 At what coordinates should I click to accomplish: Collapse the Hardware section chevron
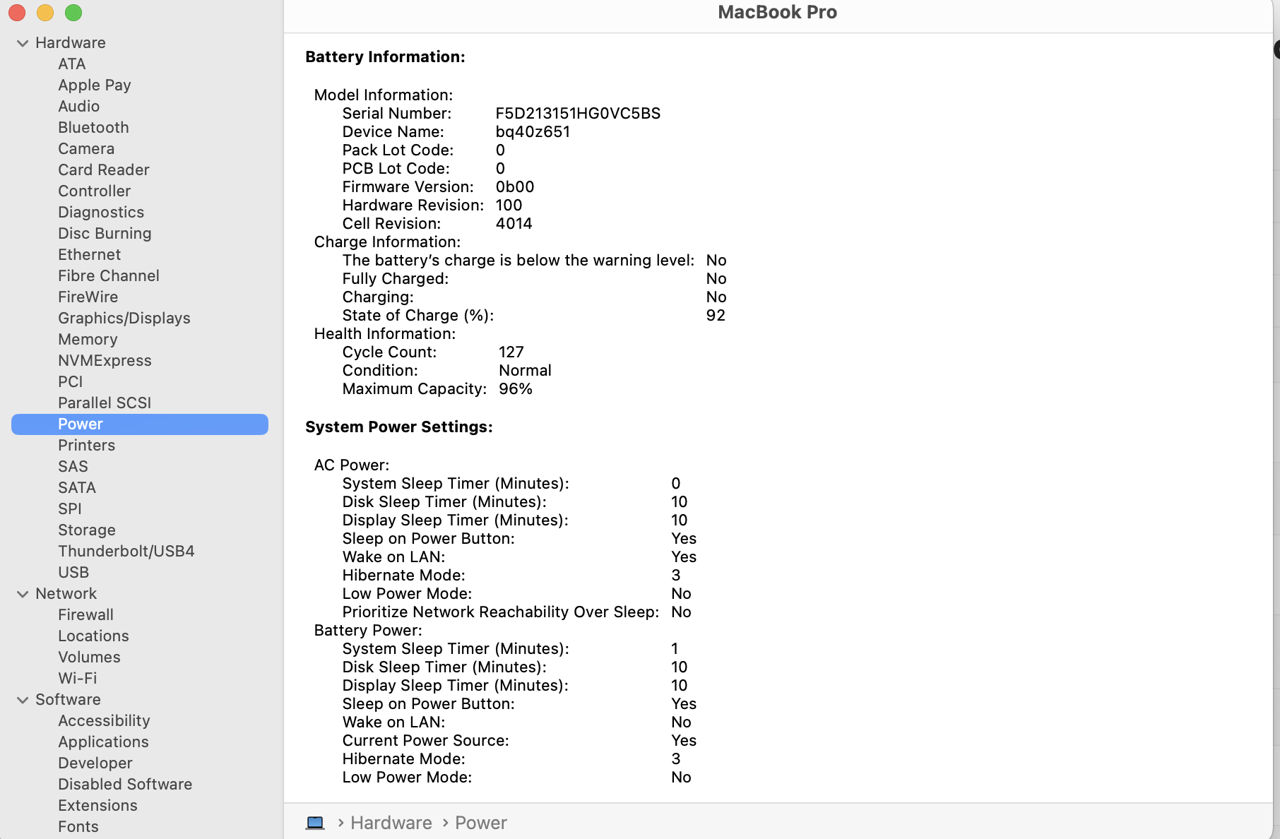click(x=22, y=43)
